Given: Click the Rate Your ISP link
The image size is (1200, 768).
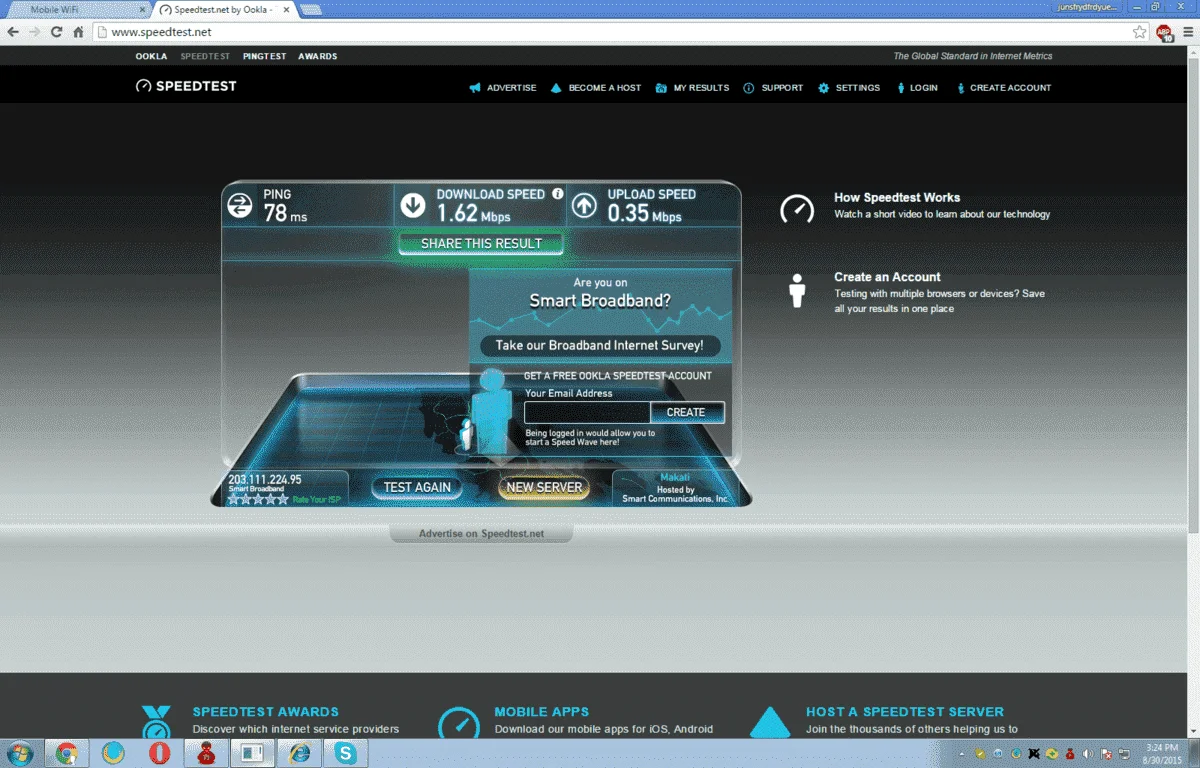Looking at the screenshot, I should coord(317,499).
